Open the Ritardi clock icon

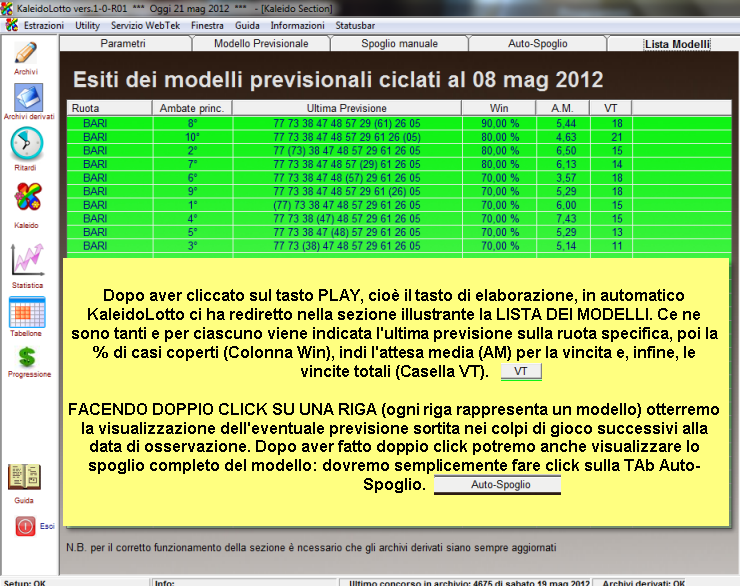27,144
